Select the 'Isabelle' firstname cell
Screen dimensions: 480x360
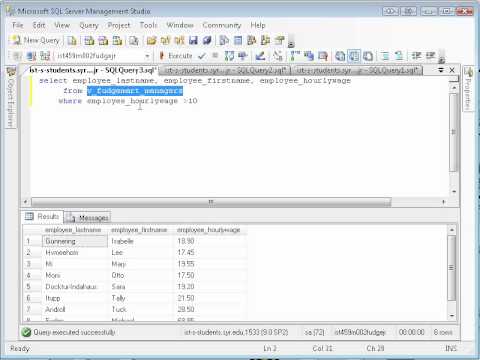coord(141,241)
